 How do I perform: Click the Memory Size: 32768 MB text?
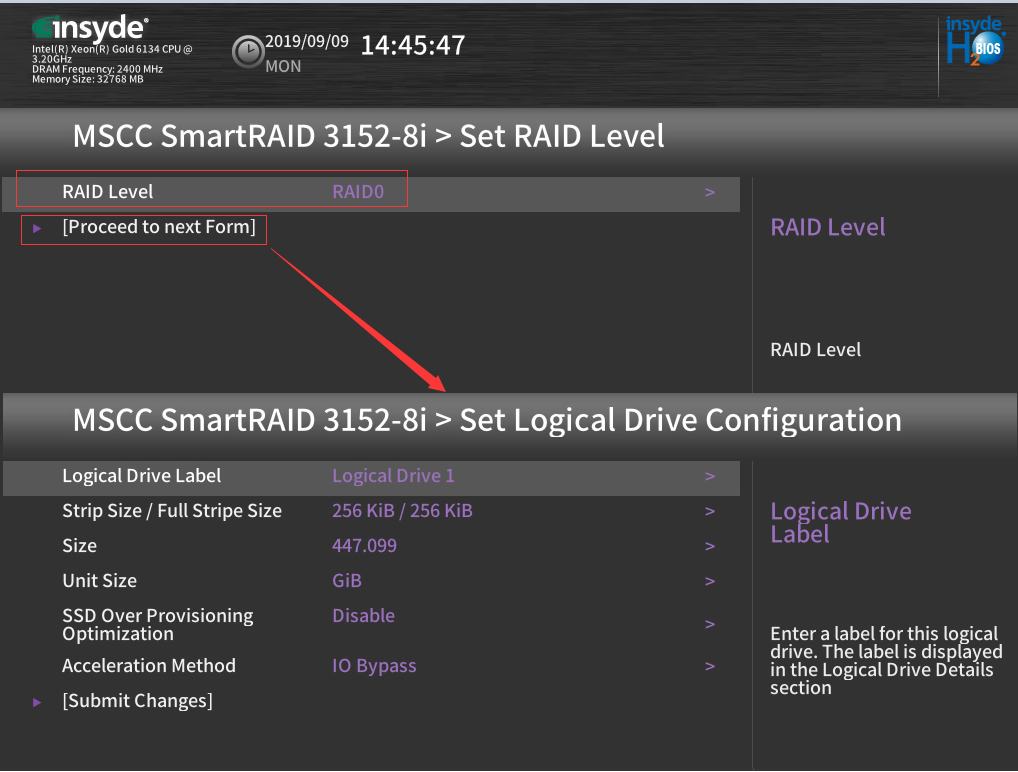pos(88,79)
